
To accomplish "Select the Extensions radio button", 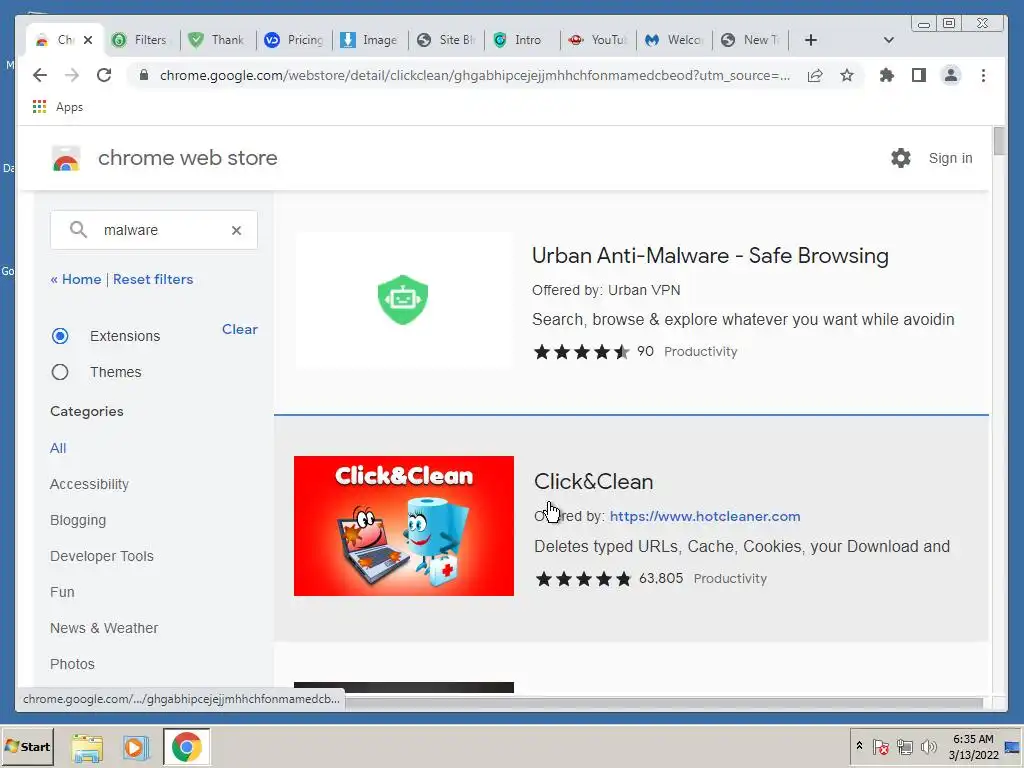I will coord(60,336).
